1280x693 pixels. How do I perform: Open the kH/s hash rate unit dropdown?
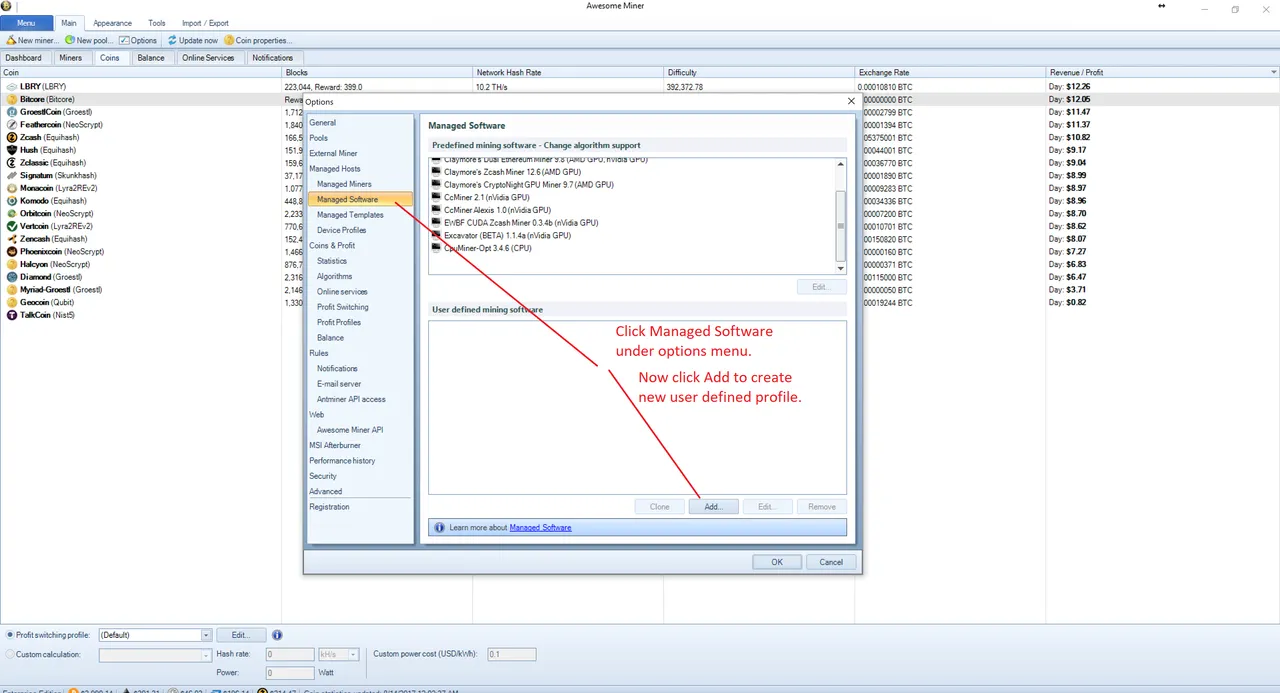tap(353, 655)
